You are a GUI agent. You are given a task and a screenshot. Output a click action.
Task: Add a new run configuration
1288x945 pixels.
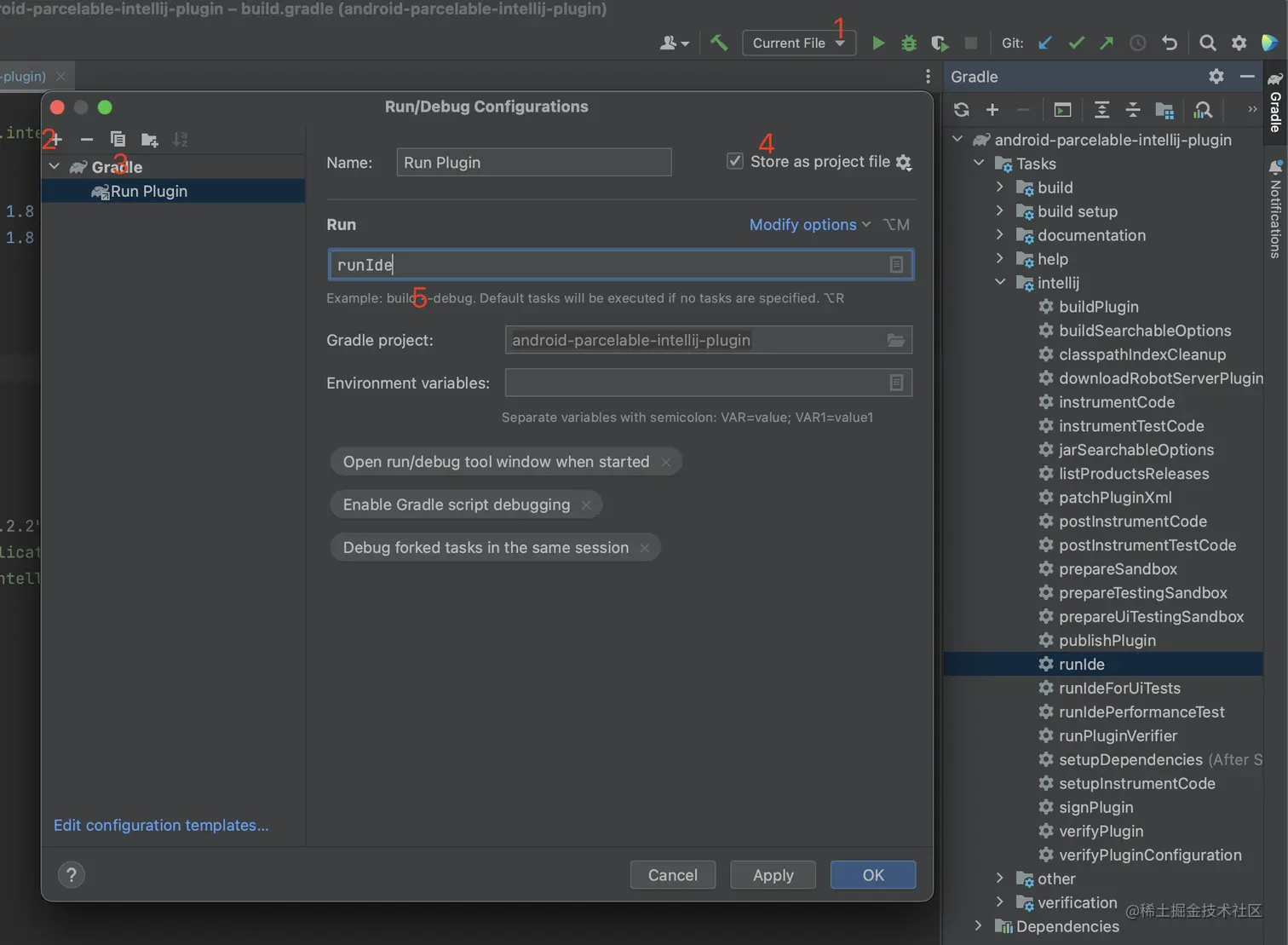[x=56, y=139]
